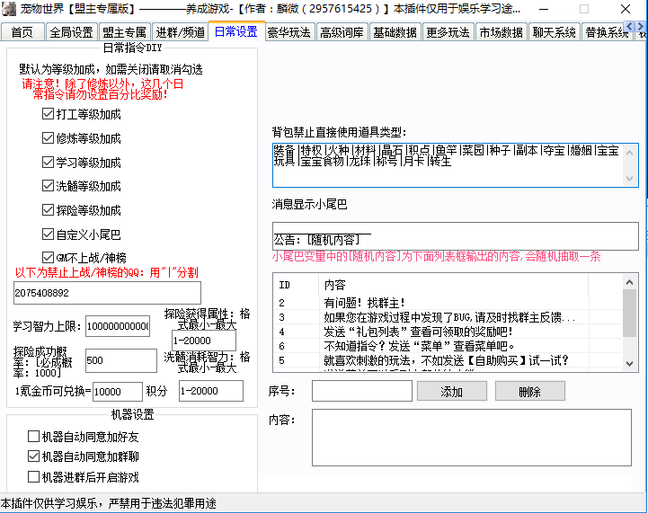Click the 学习智力上限 value field
Viewport: 648px width, 513px height.
click(x=117, y=327)
